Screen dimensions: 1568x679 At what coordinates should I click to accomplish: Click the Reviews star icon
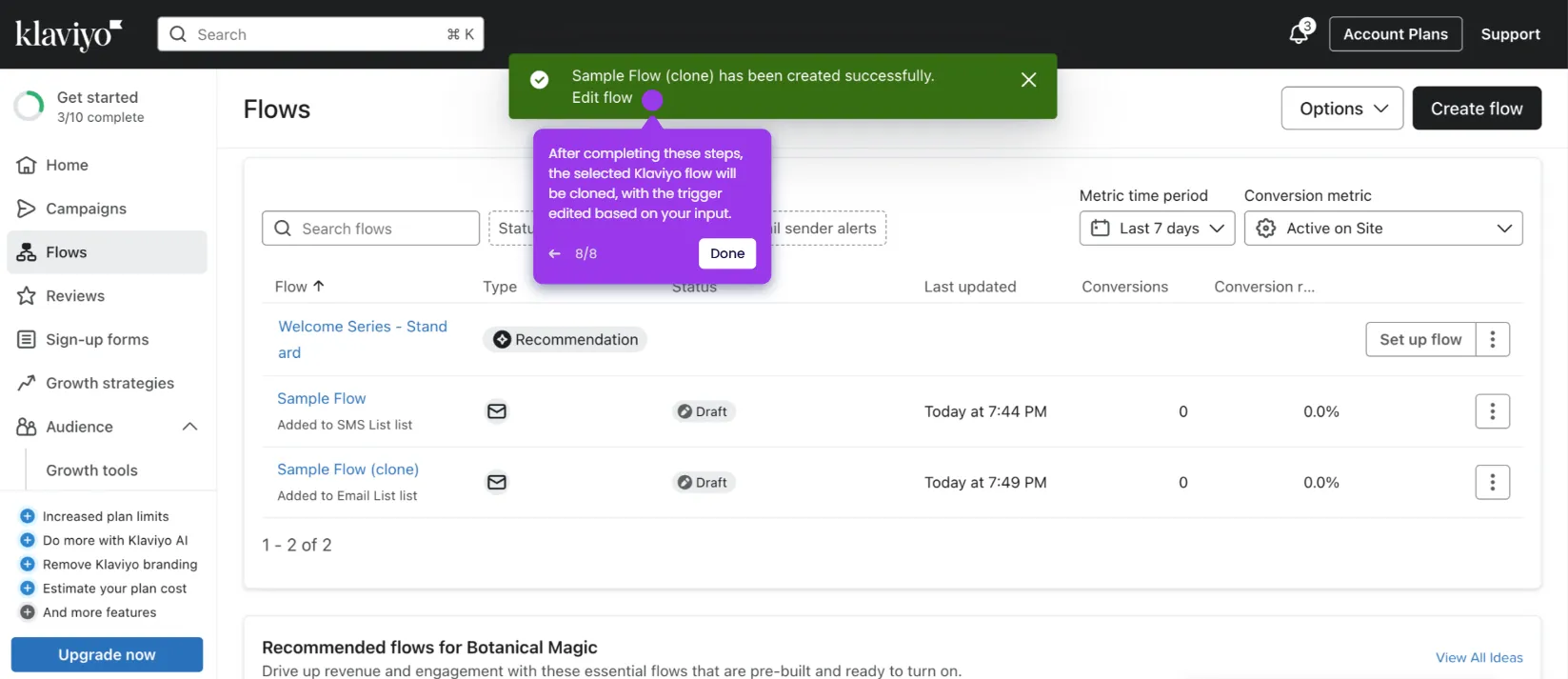coord(27,296)
